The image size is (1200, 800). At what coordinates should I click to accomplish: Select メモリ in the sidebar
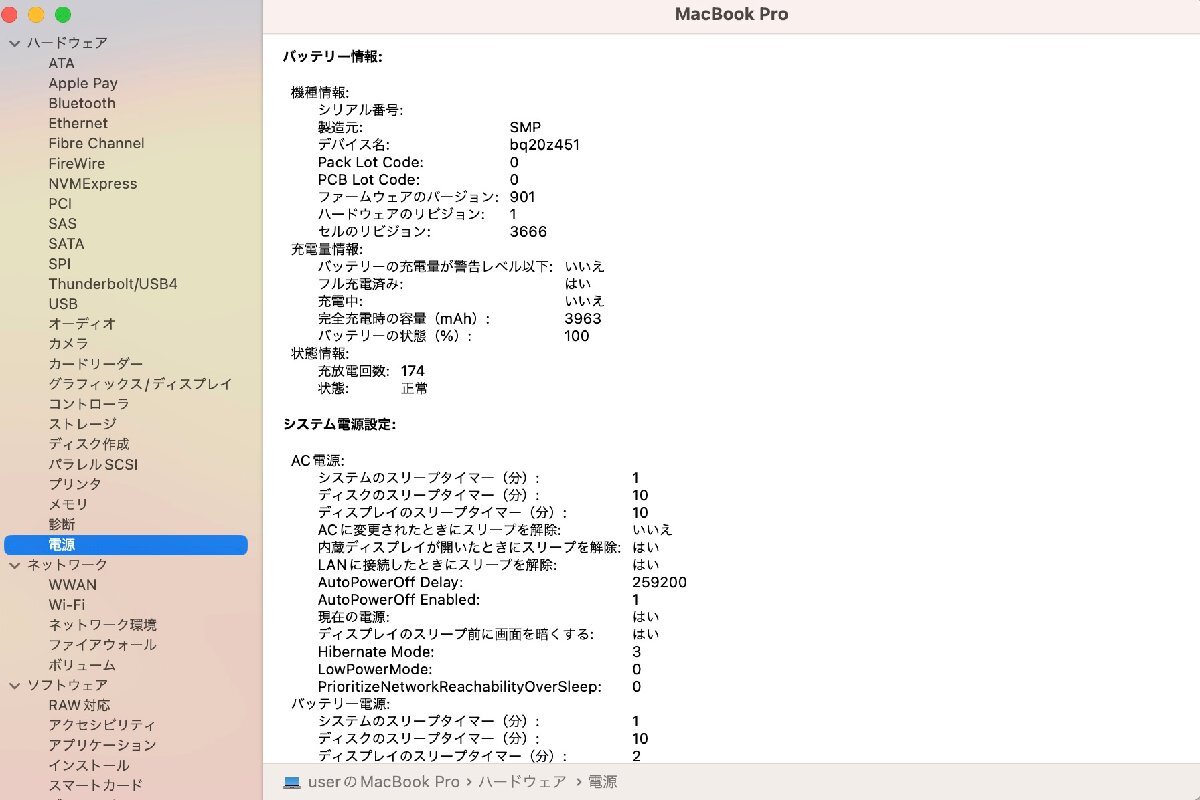click(68, 504)
